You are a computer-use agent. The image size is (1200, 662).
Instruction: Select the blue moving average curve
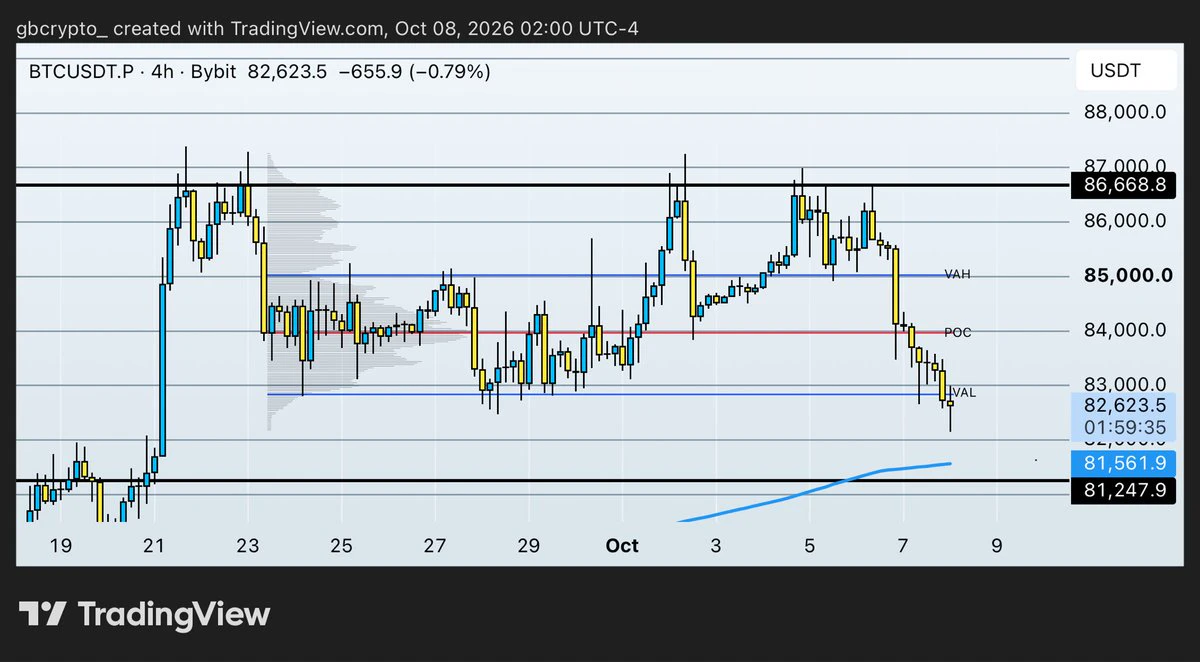click(x=813, y=492)
